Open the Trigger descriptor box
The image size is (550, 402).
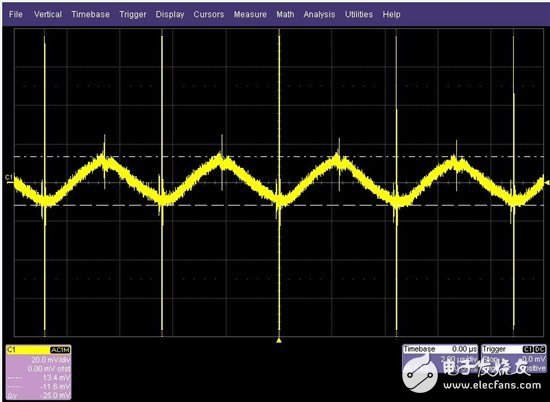pos(514,359)
